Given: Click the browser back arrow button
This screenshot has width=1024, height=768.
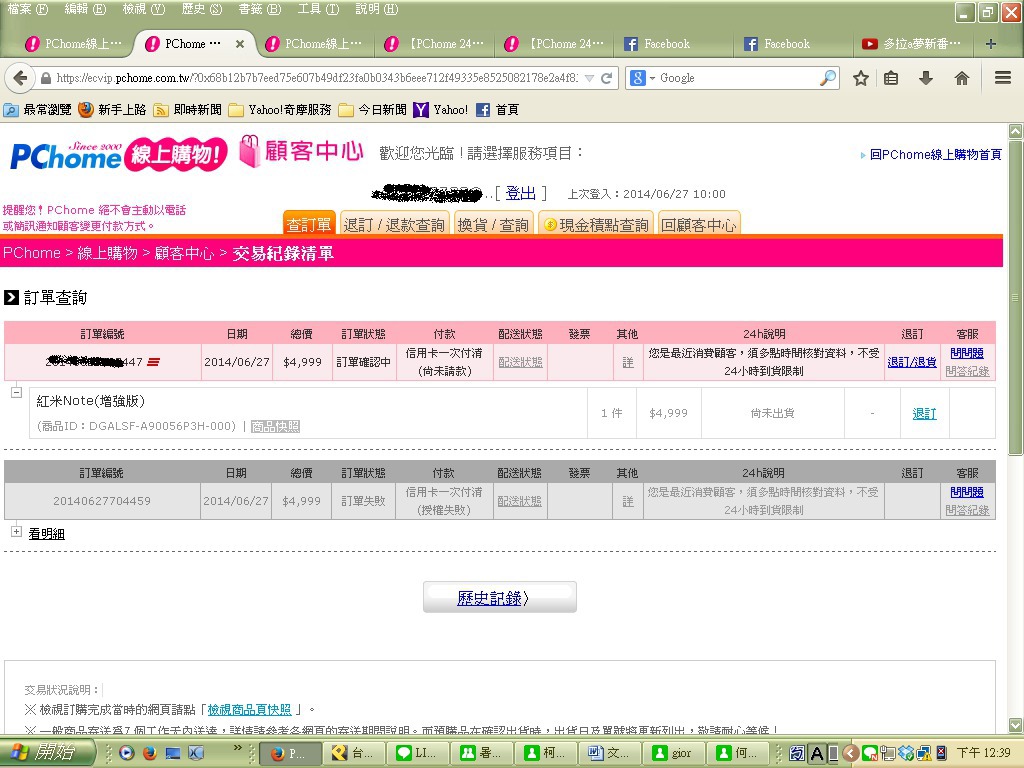Looking at the screenshot, I should pos(20,78).
